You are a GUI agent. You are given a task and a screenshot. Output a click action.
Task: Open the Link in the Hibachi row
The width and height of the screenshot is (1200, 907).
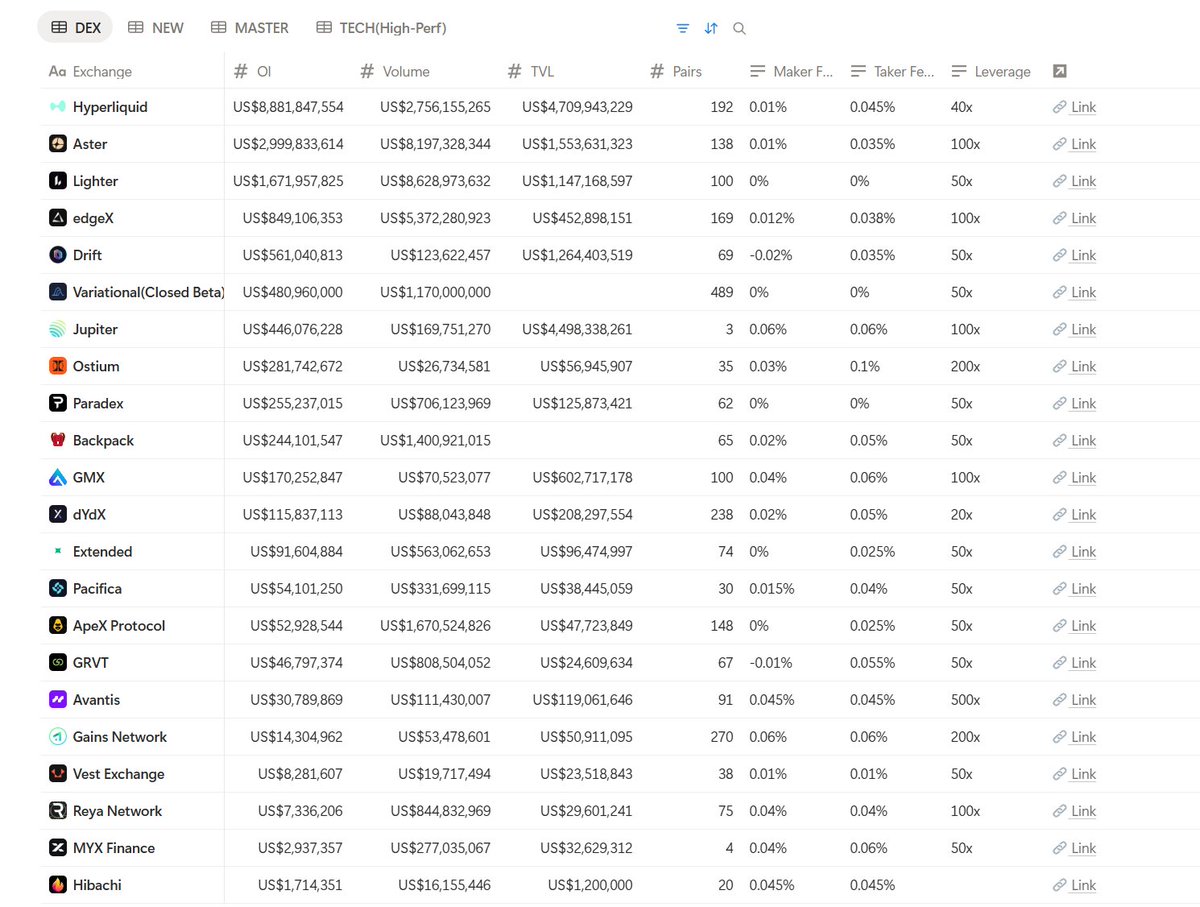[1075, 884]
